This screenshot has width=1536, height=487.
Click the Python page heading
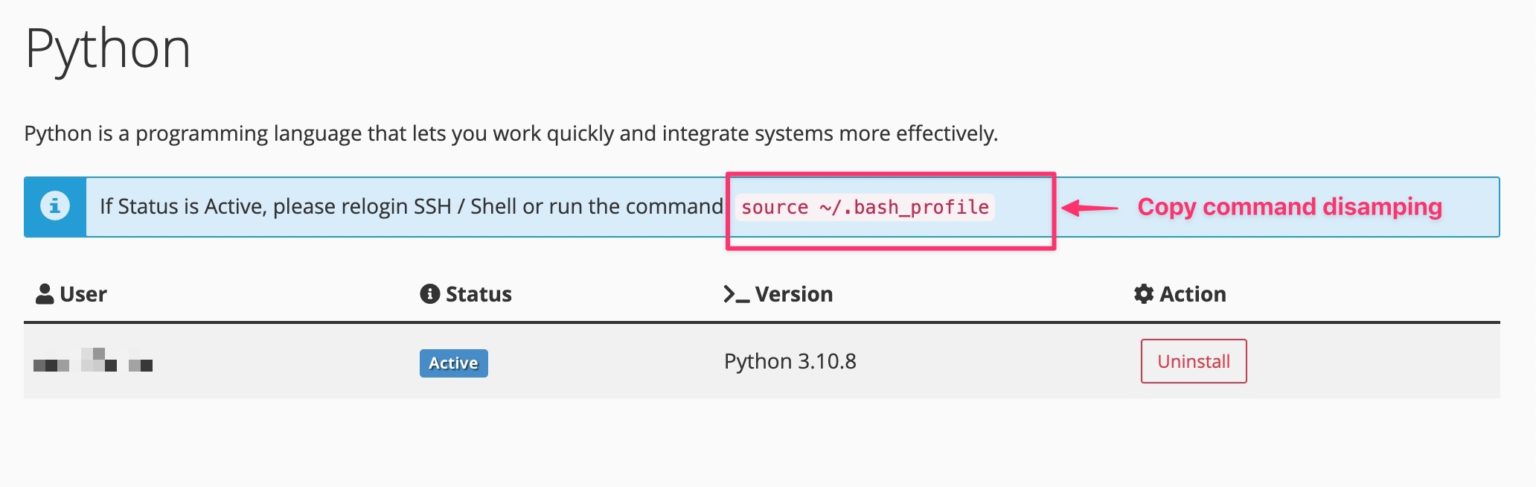point(107,50)
